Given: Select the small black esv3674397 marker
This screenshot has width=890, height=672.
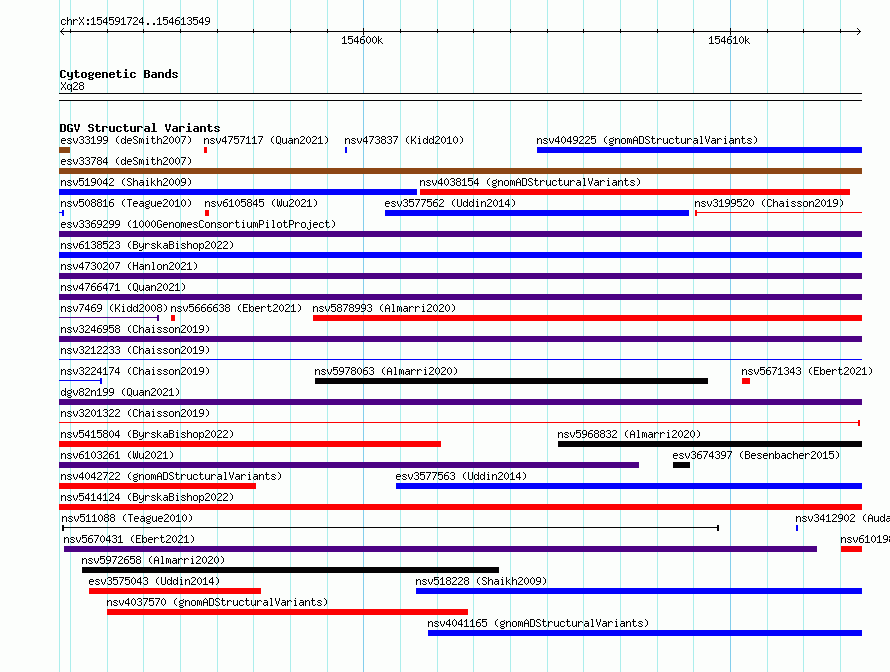Looking at the screenshot, I should [681, 465].
